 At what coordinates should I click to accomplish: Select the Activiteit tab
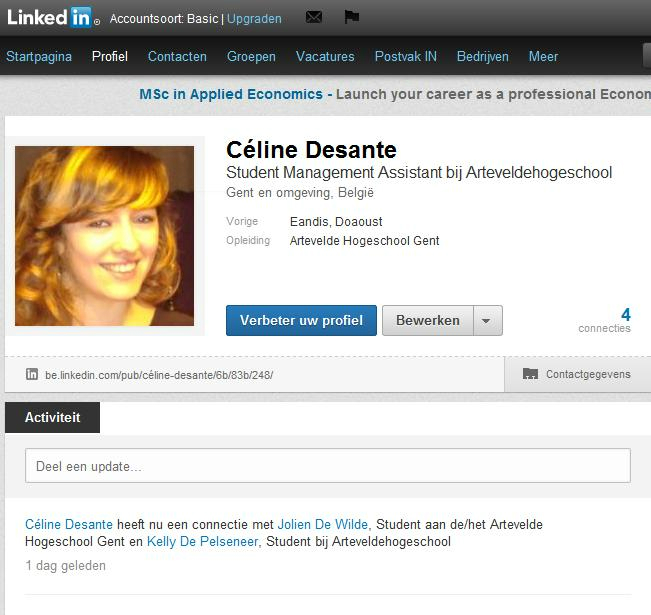pos(52,418)
